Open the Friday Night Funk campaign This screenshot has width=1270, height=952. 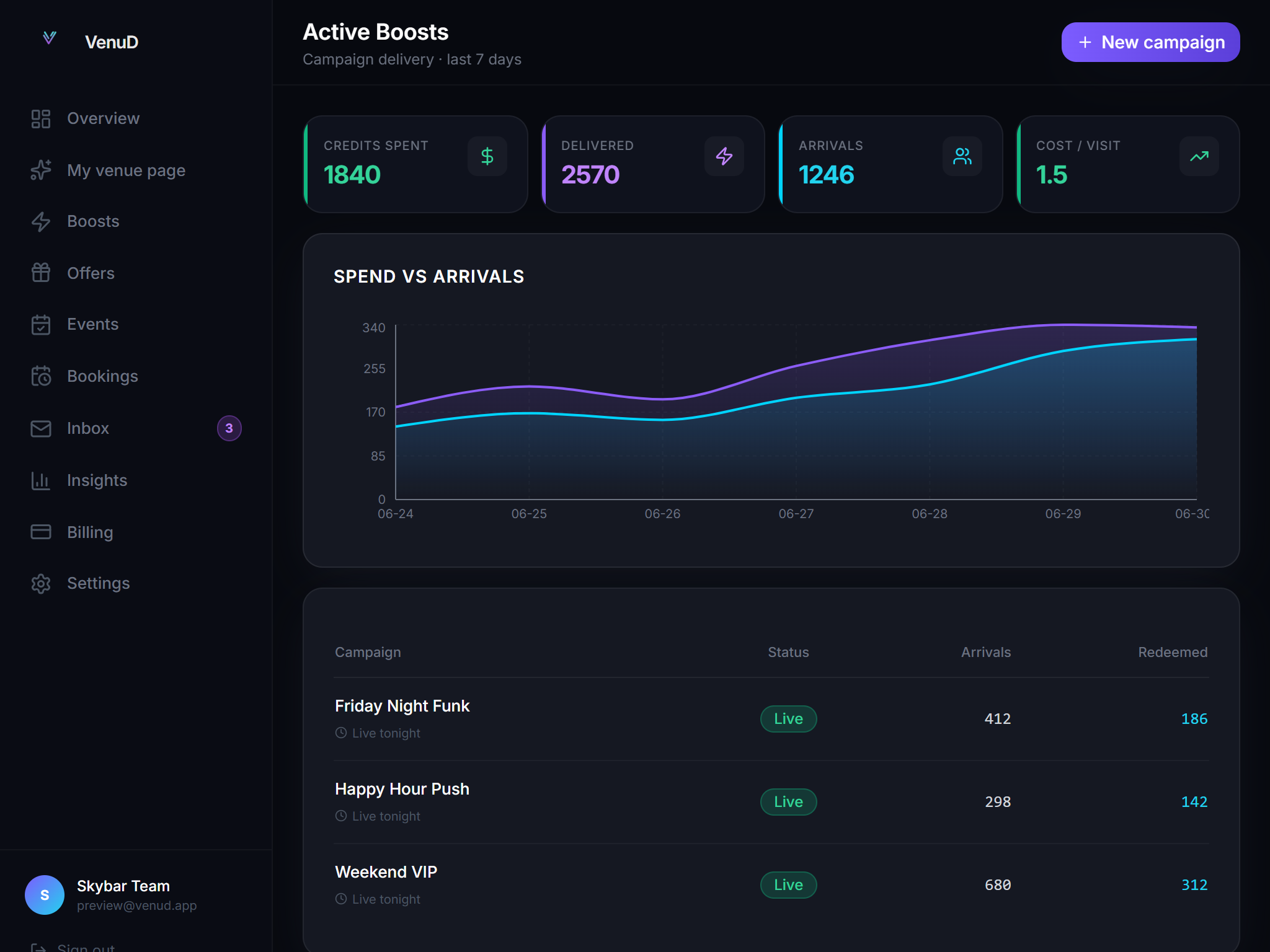tap(402, 706)
